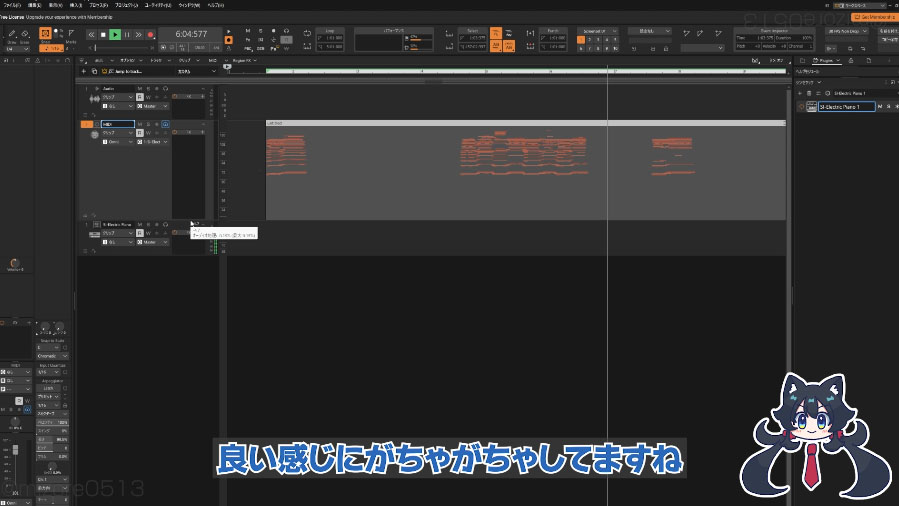Click the Rewind button in transport
Image resolution: width=899 pixels, height=506 pixels.
coord(91,35)
